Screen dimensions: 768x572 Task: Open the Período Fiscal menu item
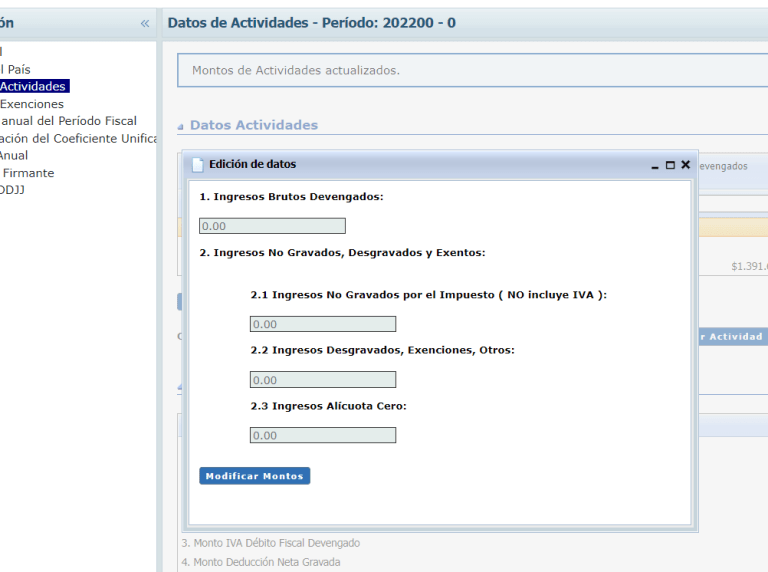(68, 121)
